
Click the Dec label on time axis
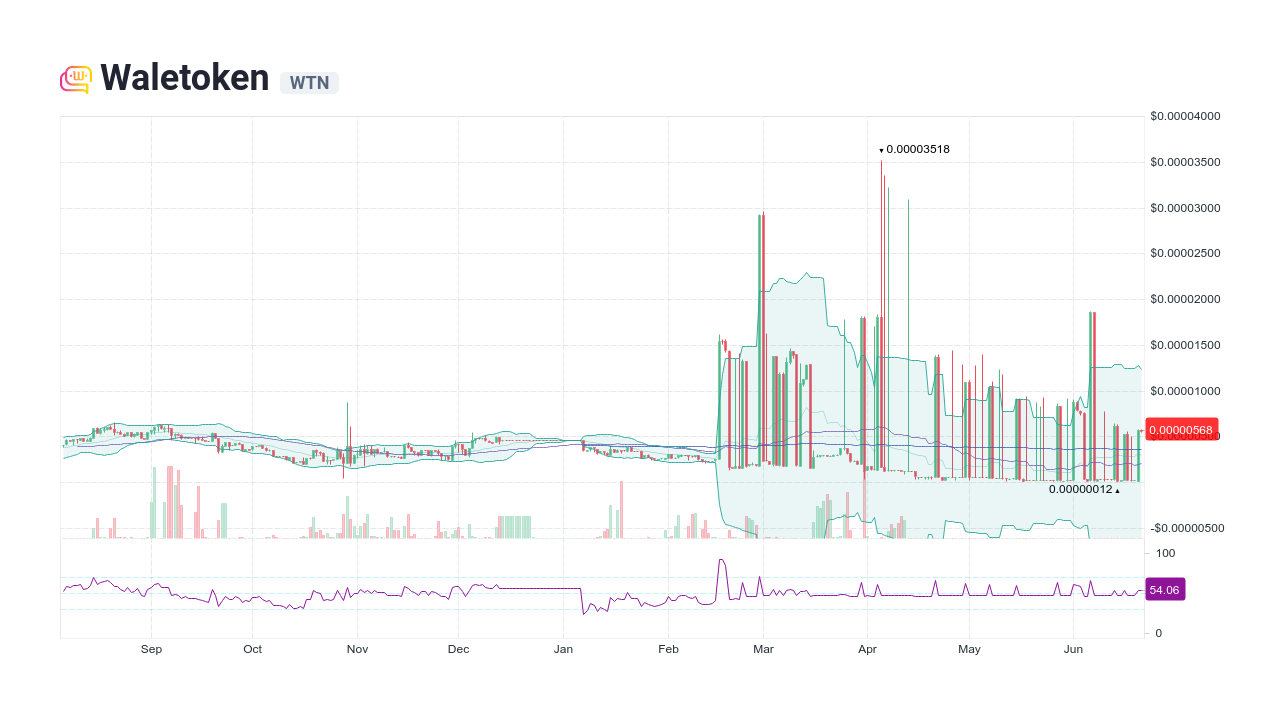coord(458,649)
